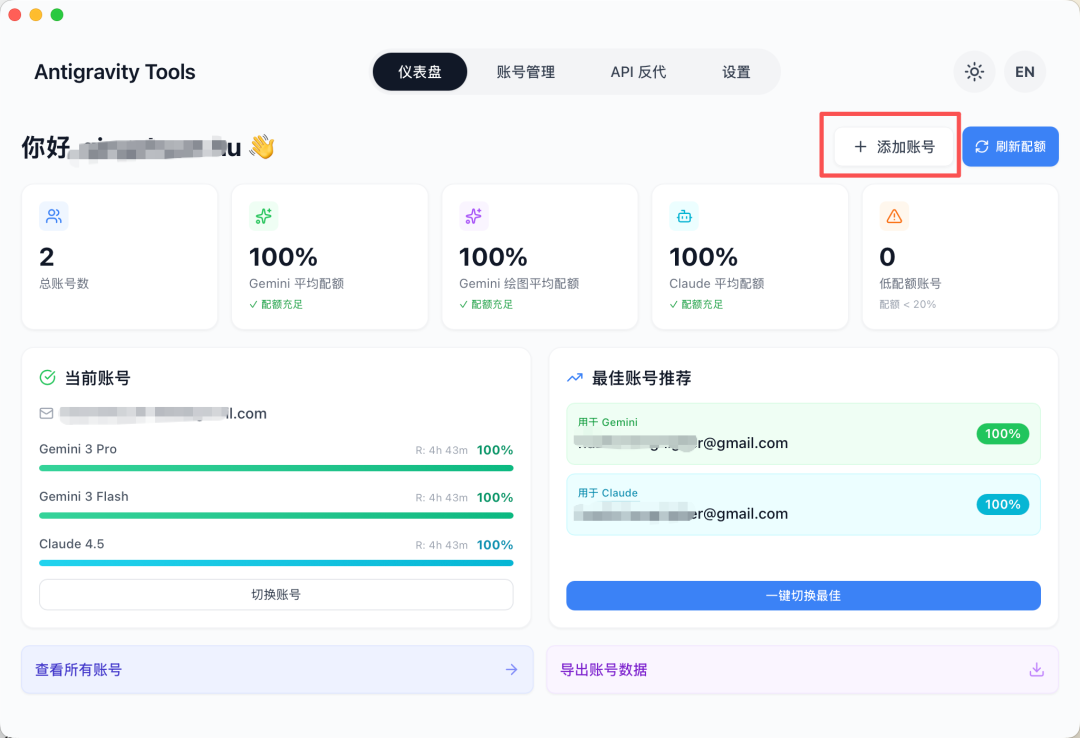Click the users icon in 总账号数 card
This screenshot has width=1080, height=738.
pyautogui.click(x=54, y=216)
